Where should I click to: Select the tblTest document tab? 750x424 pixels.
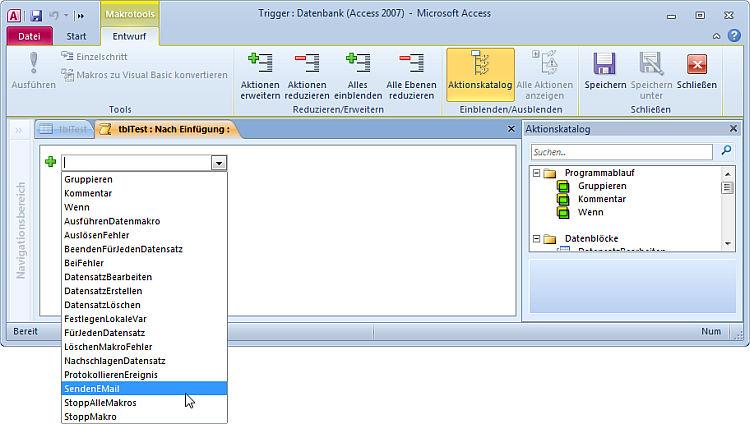(65, 129)
